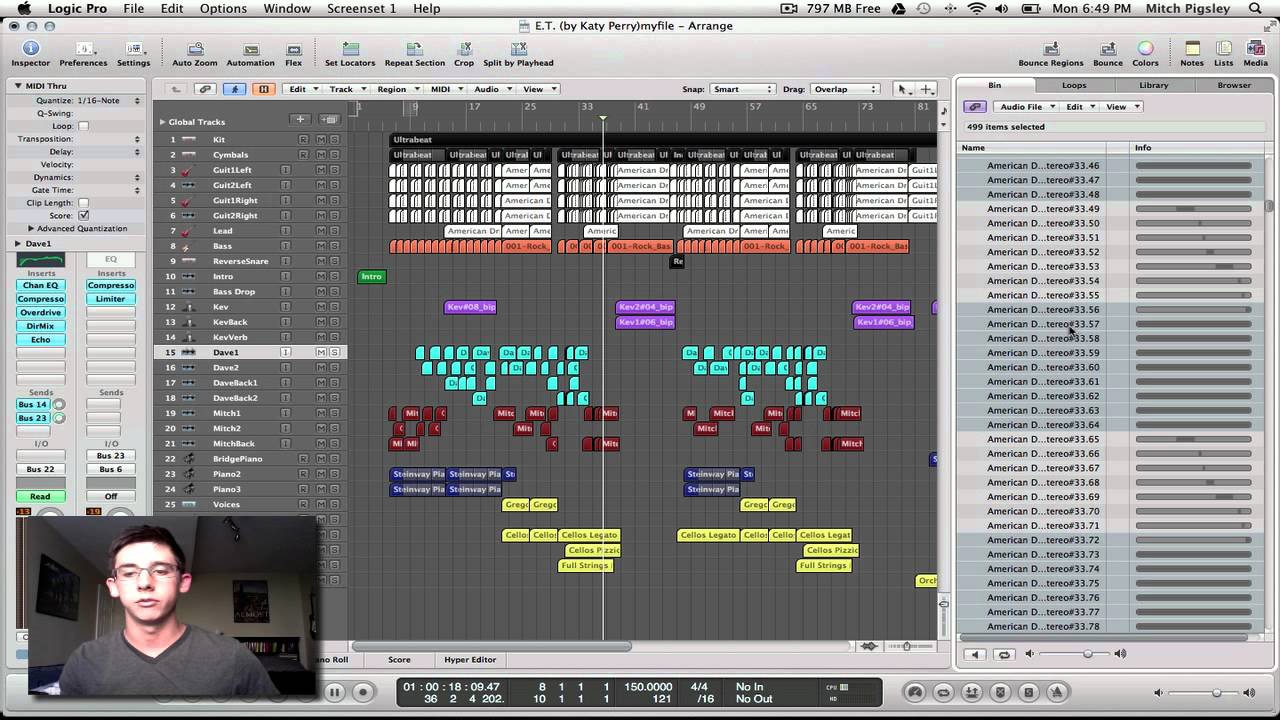Click the add track plus button
This screenshot has width=1280, height=720.
[300, 120]
